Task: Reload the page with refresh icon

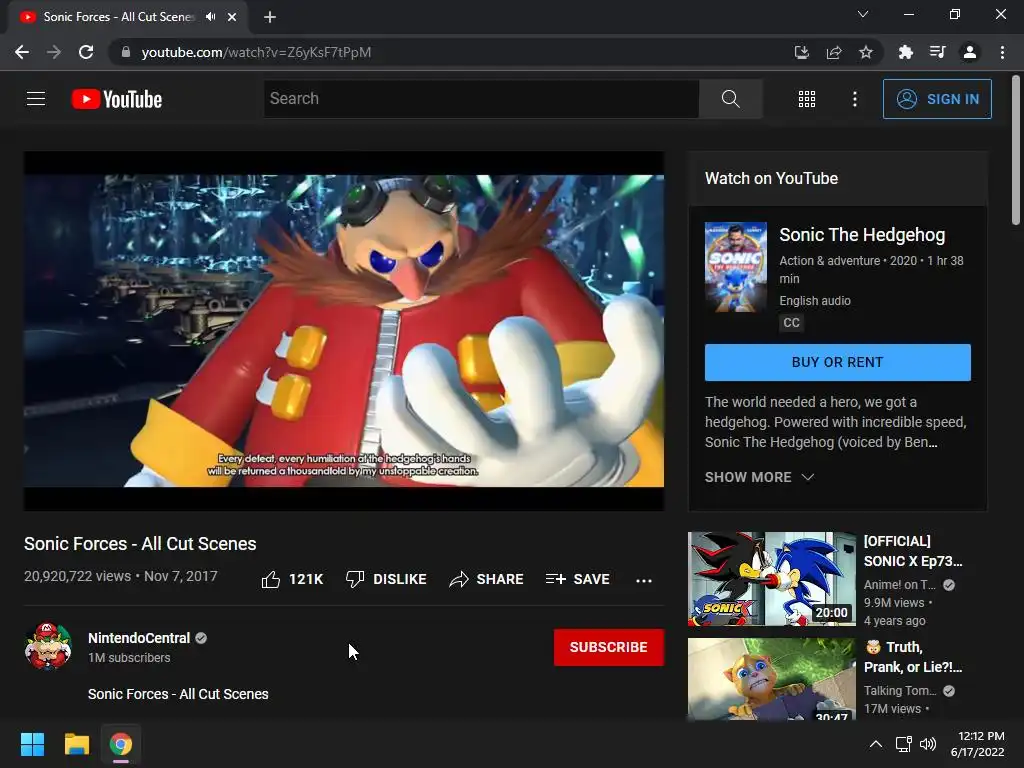Action: [x=86, y=52]
